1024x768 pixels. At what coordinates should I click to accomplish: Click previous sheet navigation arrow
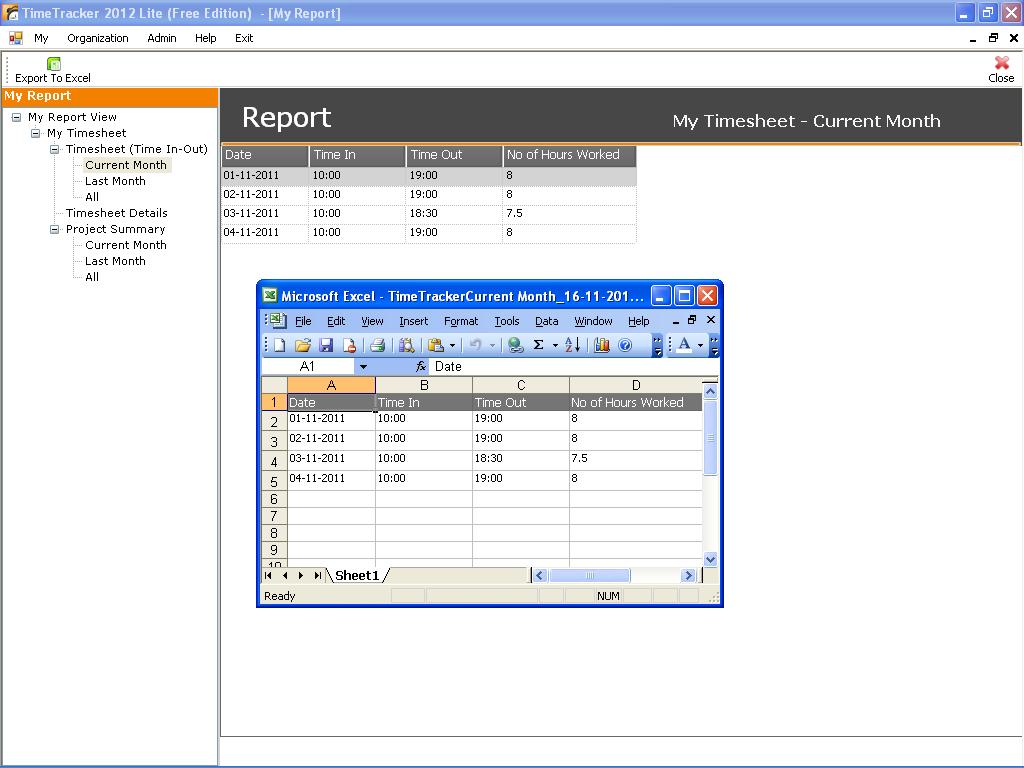285,575
